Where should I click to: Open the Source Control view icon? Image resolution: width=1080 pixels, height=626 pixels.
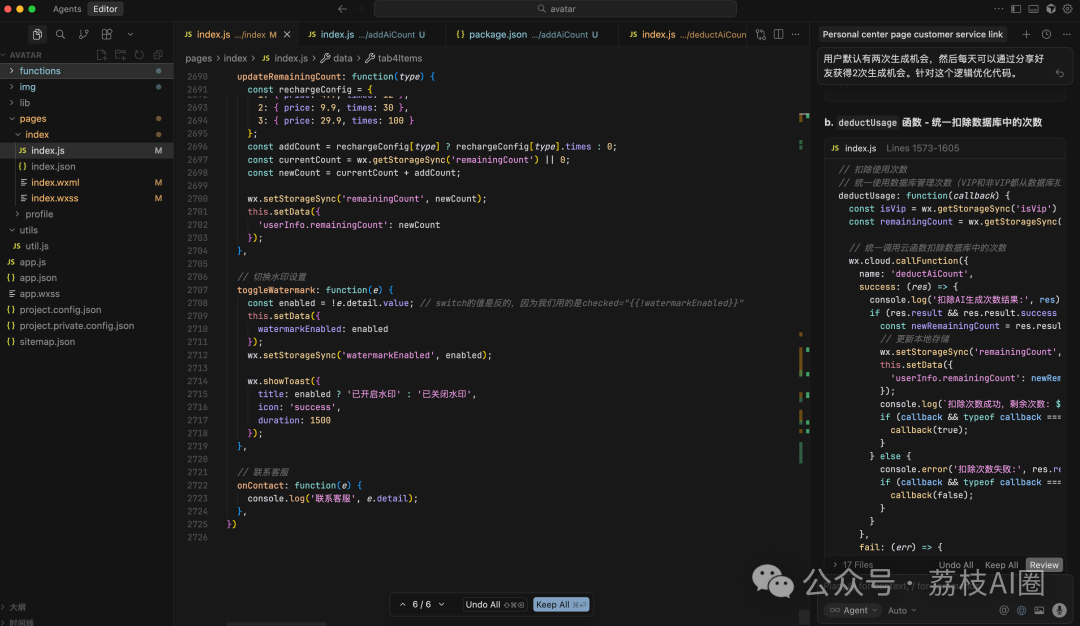pyautogui.click(x=83, y=34)
